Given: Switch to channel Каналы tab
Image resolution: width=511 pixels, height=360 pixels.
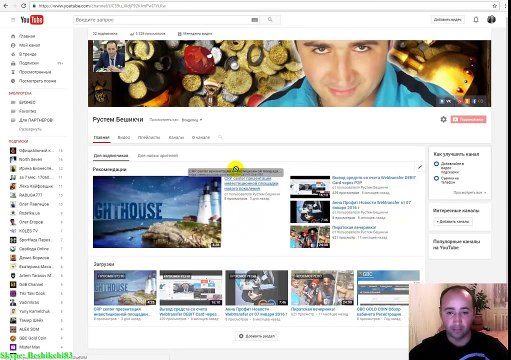Looking at the screenshot, I should pos(176,137).
